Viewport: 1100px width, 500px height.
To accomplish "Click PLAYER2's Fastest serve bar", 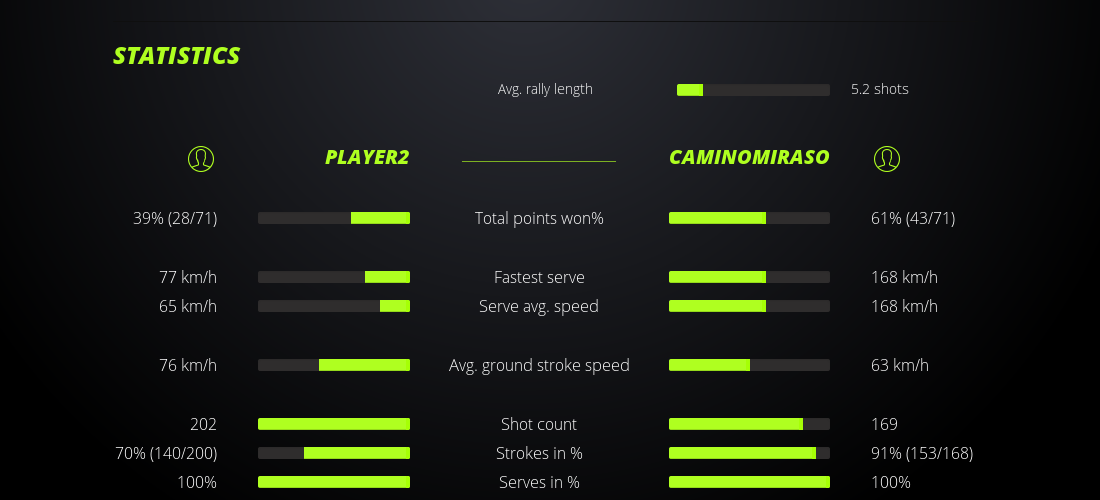I will [x=334, y=277].
